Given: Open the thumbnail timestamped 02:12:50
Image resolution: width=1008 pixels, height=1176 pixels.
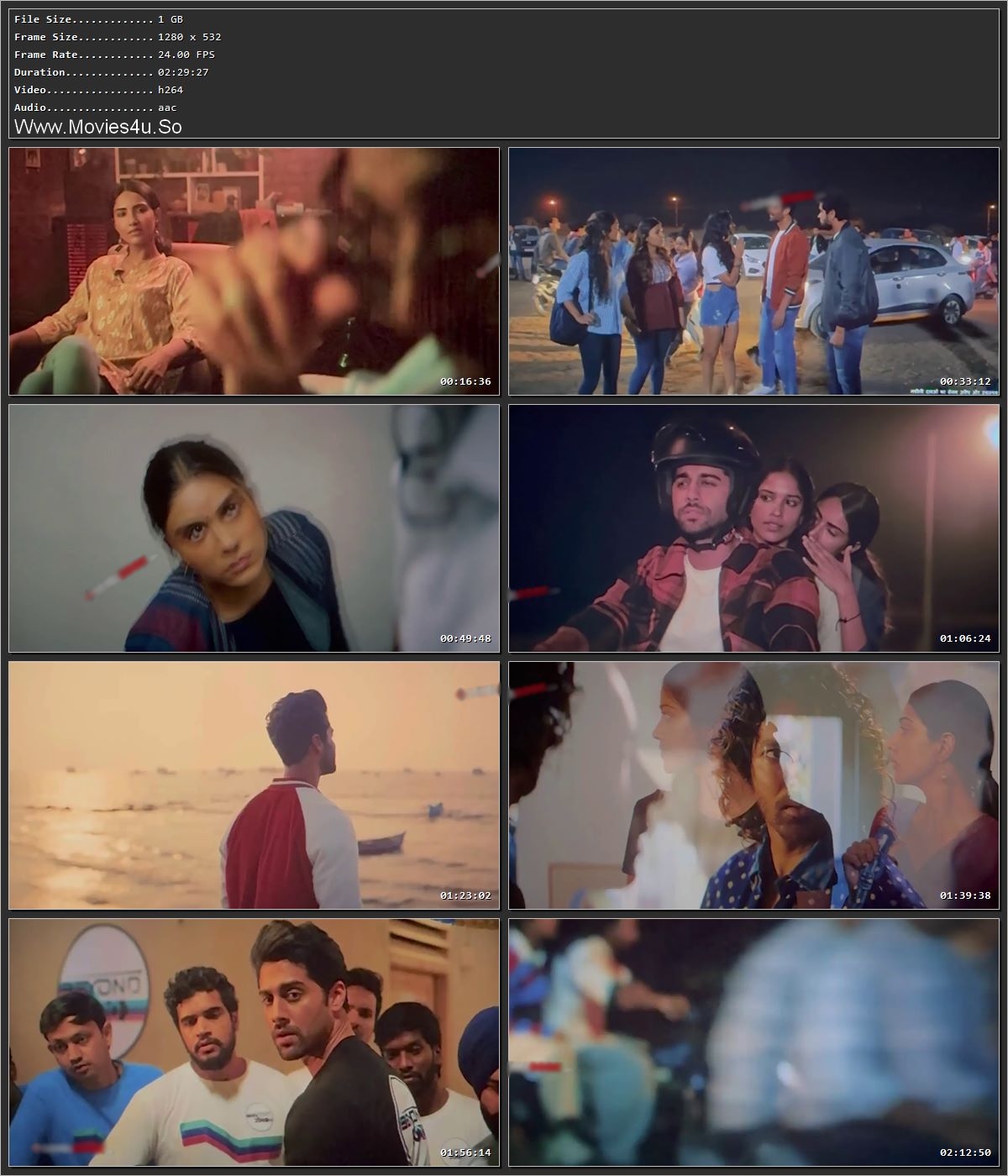Looking at the screenshot, I should pyautogui.click(x=753, y=1042).
